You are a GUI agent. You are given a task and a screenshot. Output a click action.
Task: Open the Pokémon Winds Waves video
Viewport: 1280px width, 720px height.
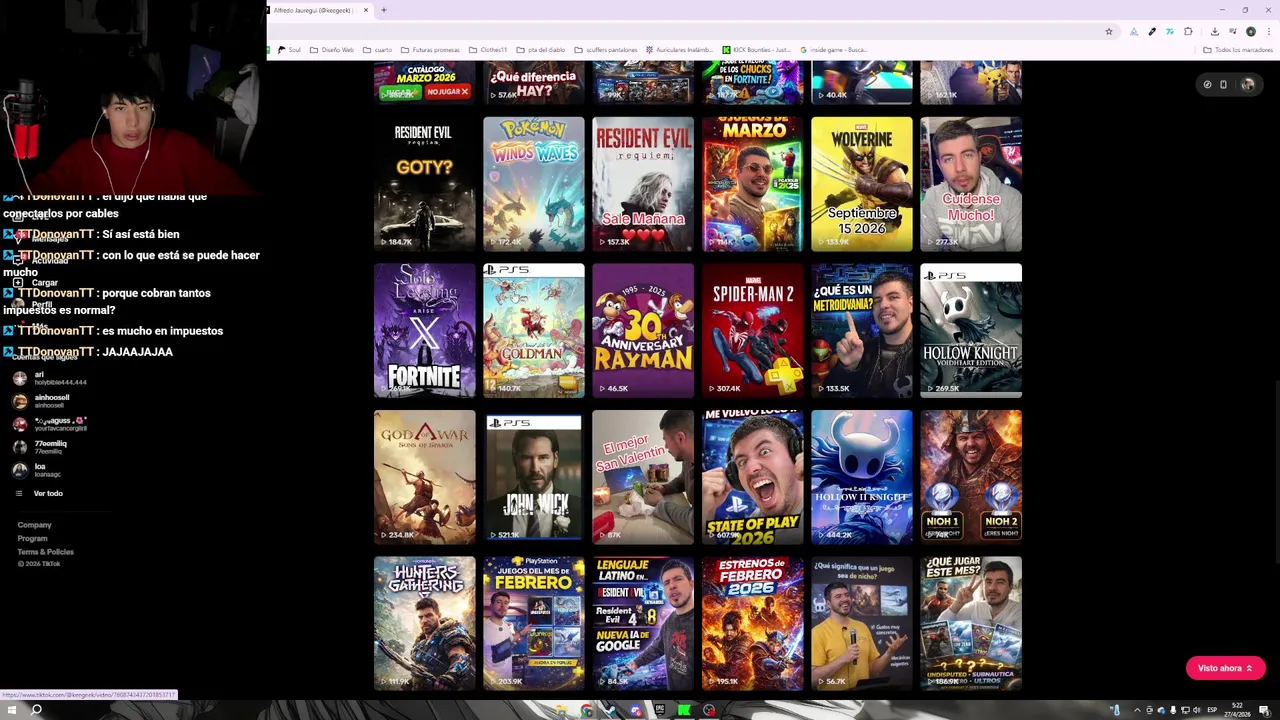(534, 183)
